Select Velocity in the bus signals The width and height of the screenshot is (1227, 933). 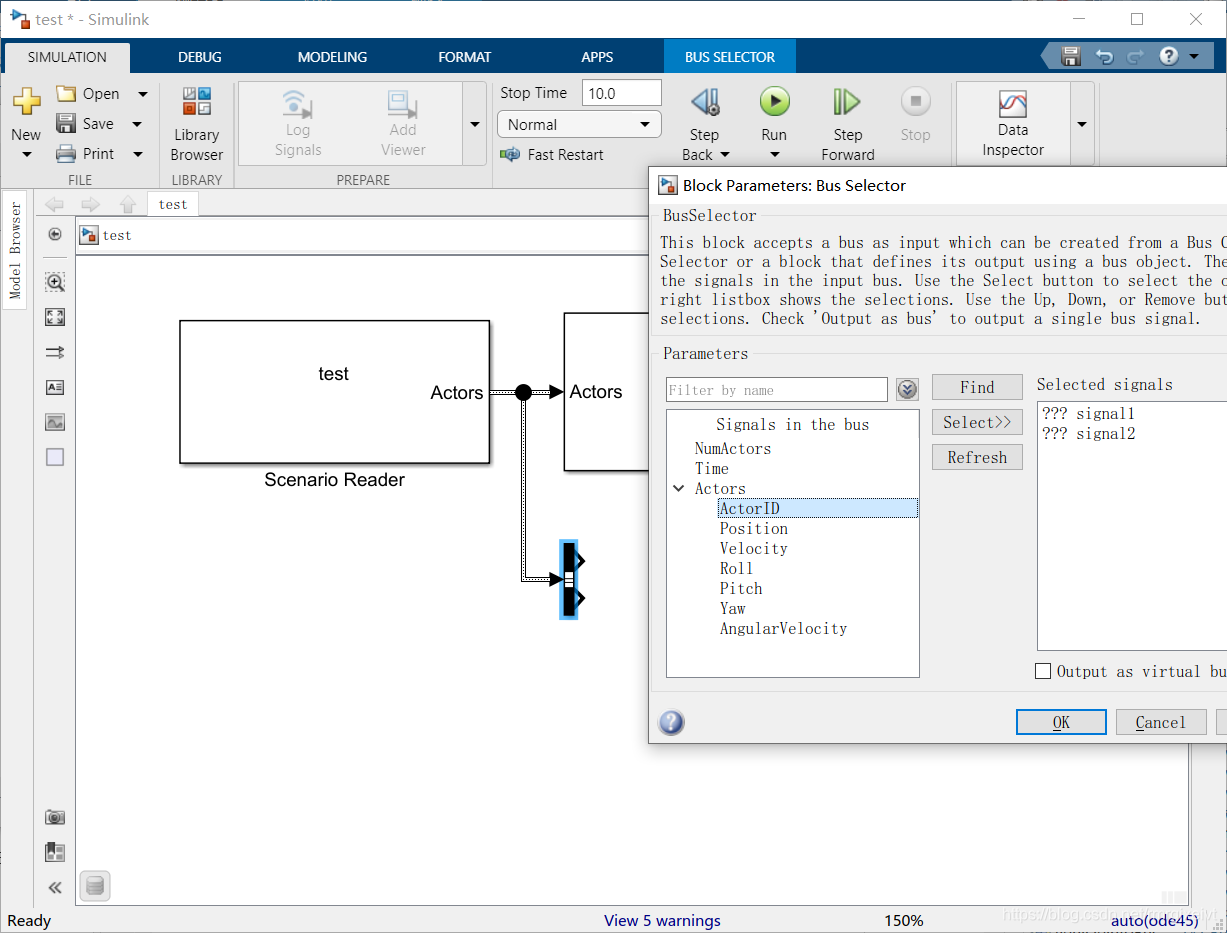754,548
